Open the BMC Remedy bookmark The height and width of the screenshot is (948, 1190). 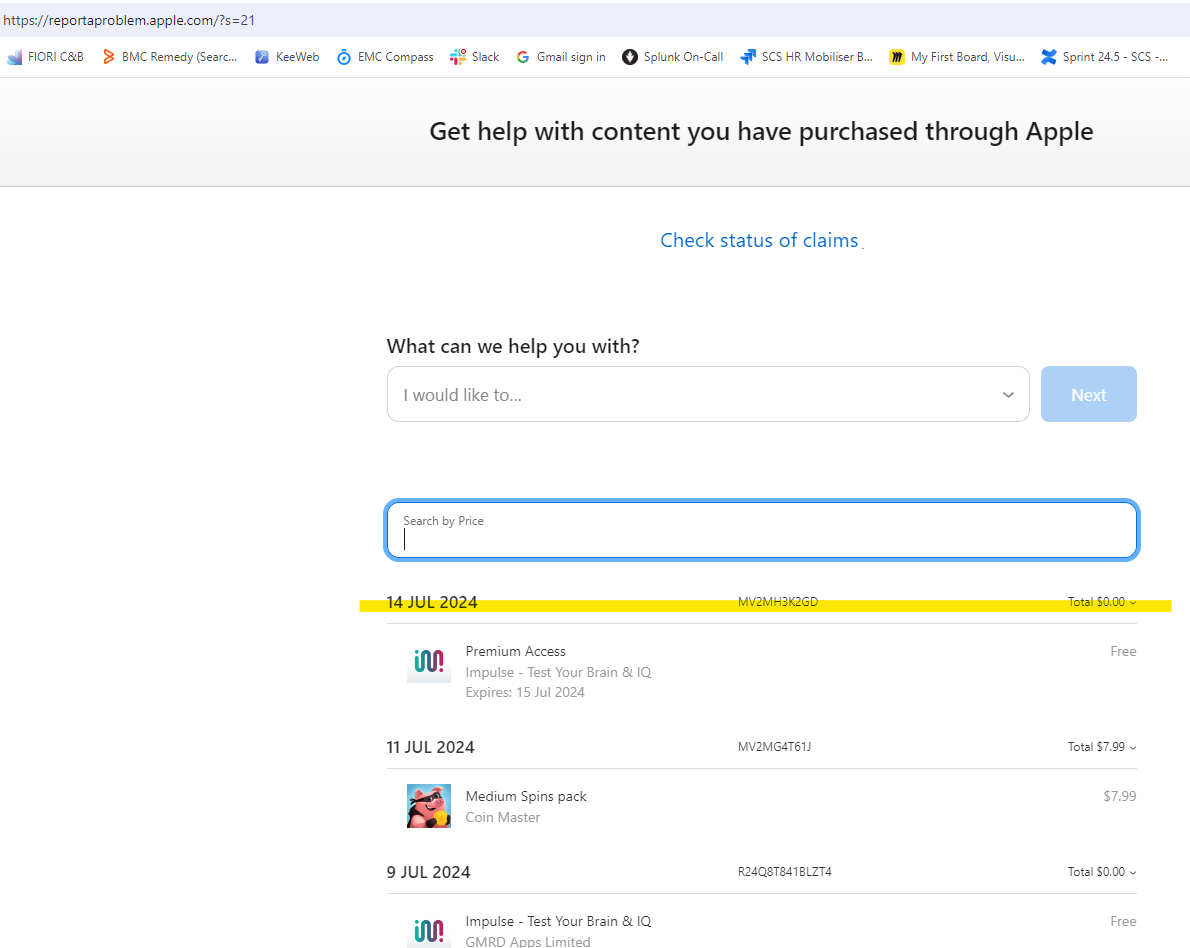pos(170,57)
